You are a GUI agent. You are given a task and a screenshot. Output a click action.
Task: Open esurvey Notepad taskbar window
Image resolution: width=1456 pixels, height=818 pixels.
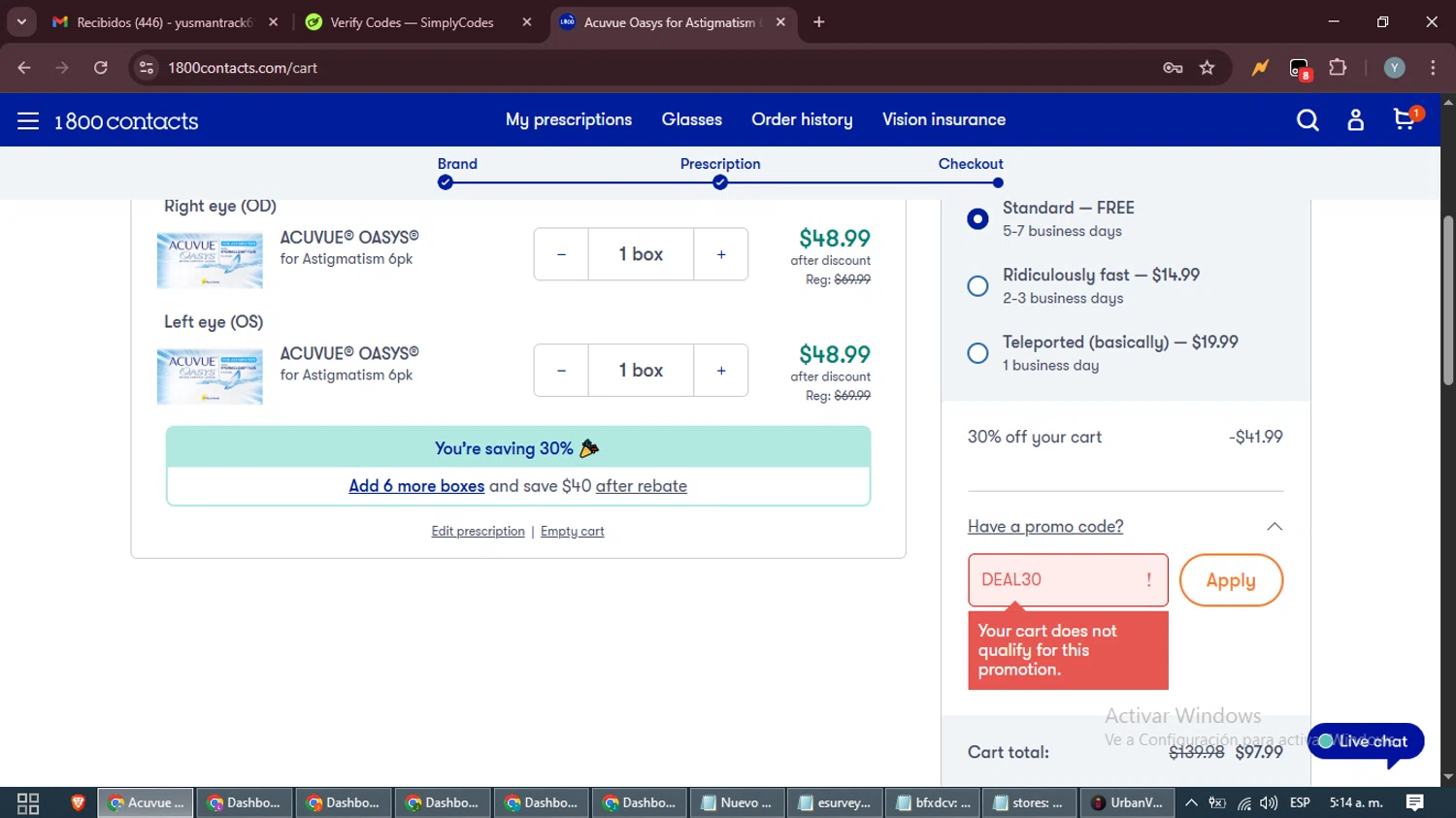[834, 802]
